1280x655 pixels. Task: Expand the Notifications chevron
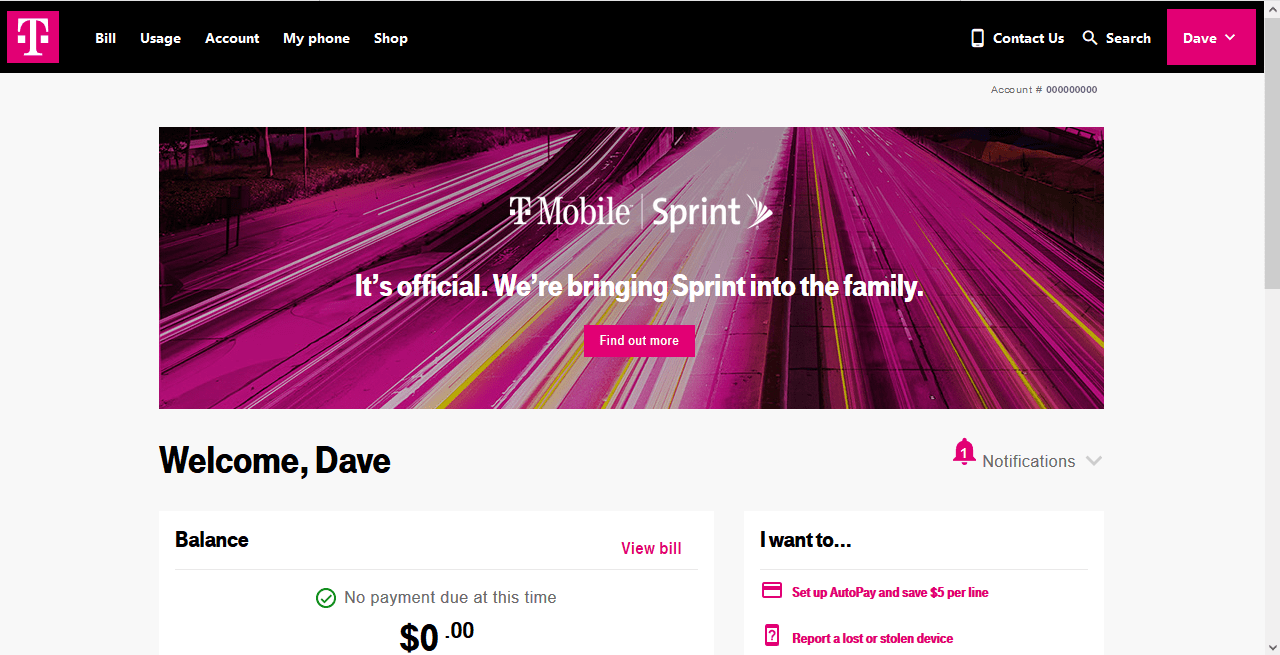(x=1094, y=461)
